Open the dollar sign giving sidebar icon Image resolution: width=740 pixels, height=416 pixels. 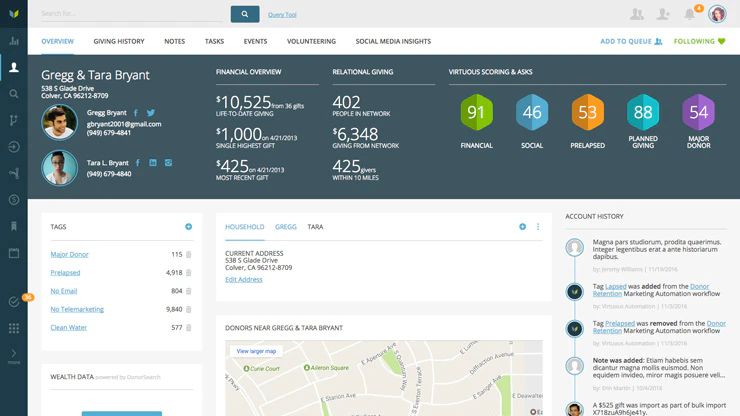coord(14,200)
